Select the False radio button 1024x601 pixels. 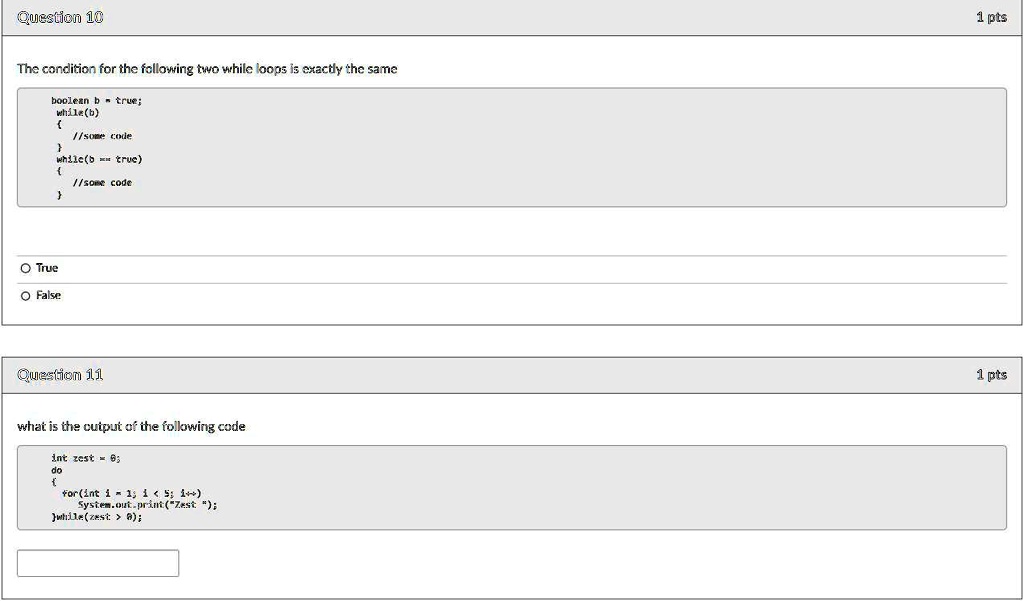[x=24, y=295]
